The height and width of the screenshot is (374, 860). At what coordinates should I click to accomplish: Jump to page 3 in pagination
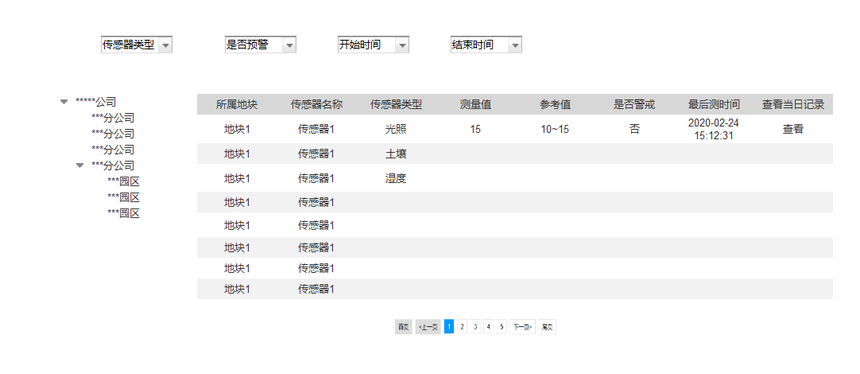476,327
